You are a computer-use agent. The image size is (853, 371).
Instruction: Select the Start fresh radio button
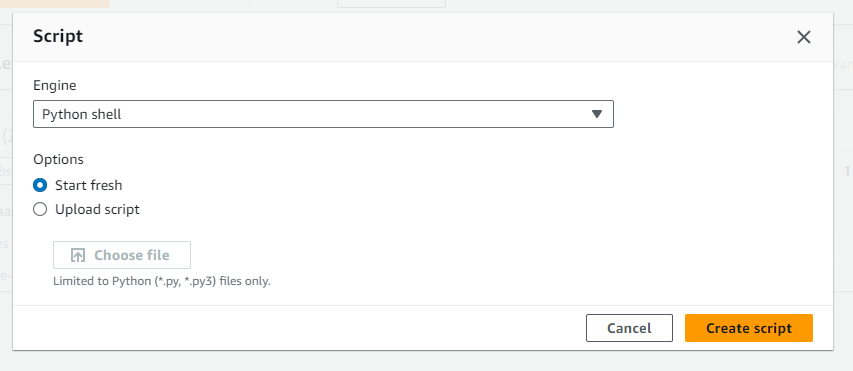pyautogui.click(x=40, y=186)
